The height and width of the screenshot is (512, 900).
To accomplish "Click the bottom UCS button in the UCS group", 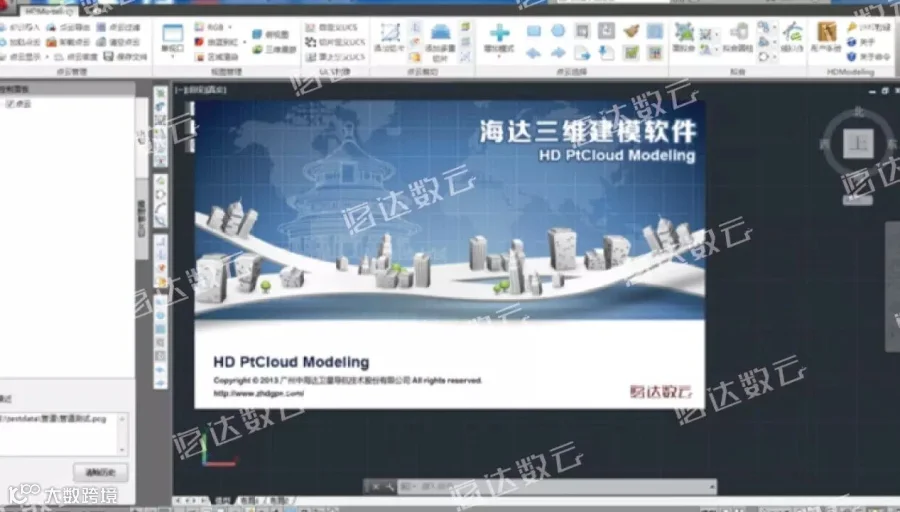I will coord(335,57).
